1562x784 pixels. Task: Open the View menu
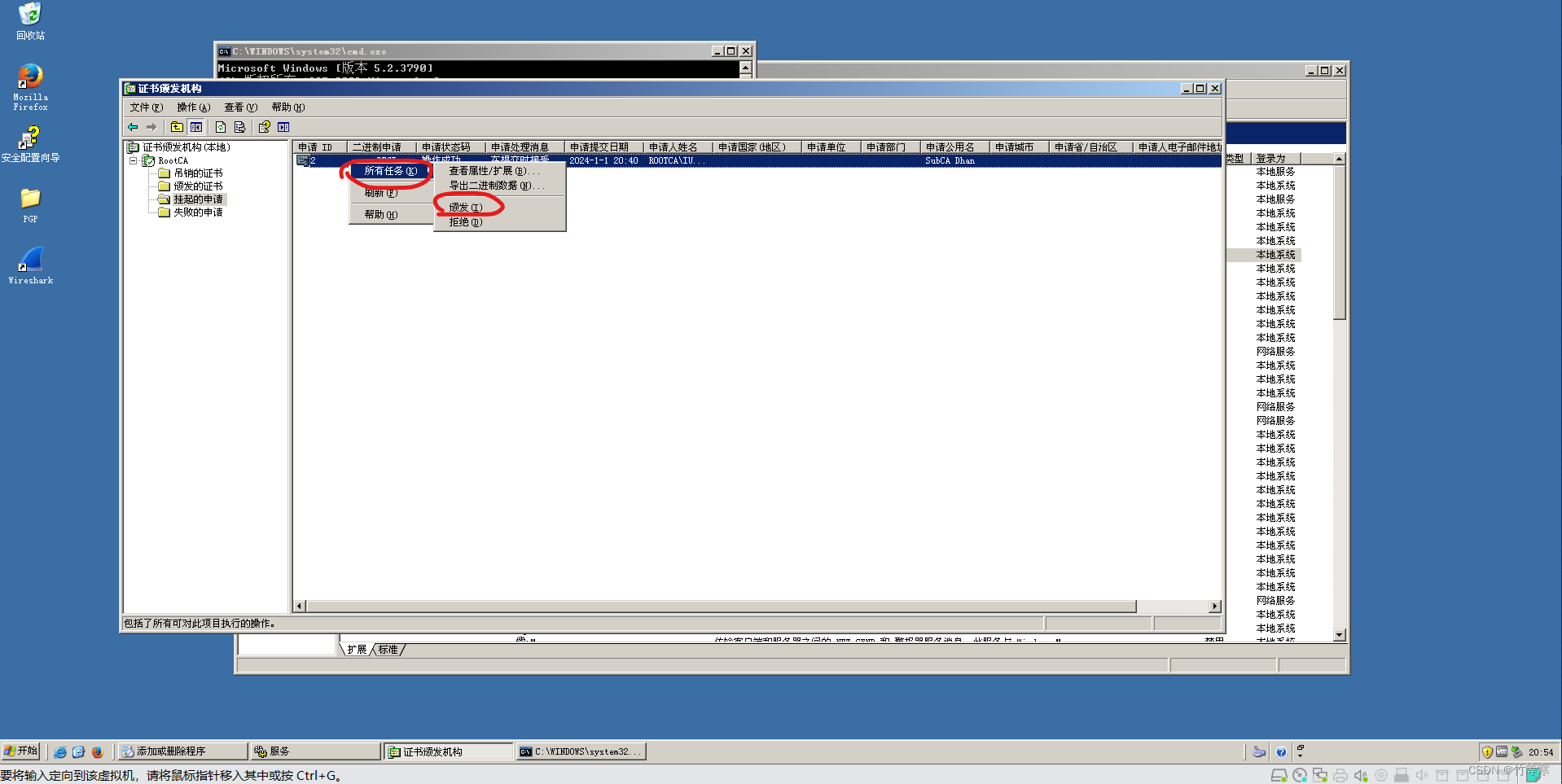click(241, 107)
